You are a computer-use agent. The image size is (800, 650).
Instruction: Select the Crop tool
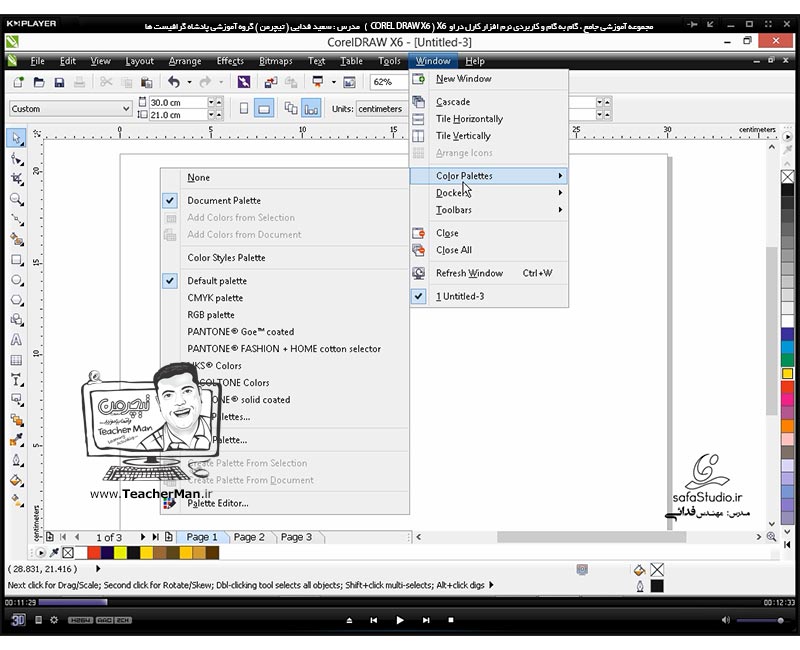pos(16,179)
